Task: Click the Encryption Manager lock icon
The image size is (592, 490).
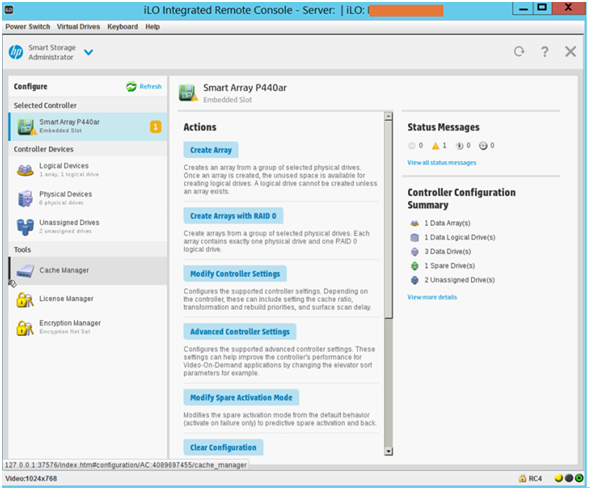Action: (x=25, y=328)
